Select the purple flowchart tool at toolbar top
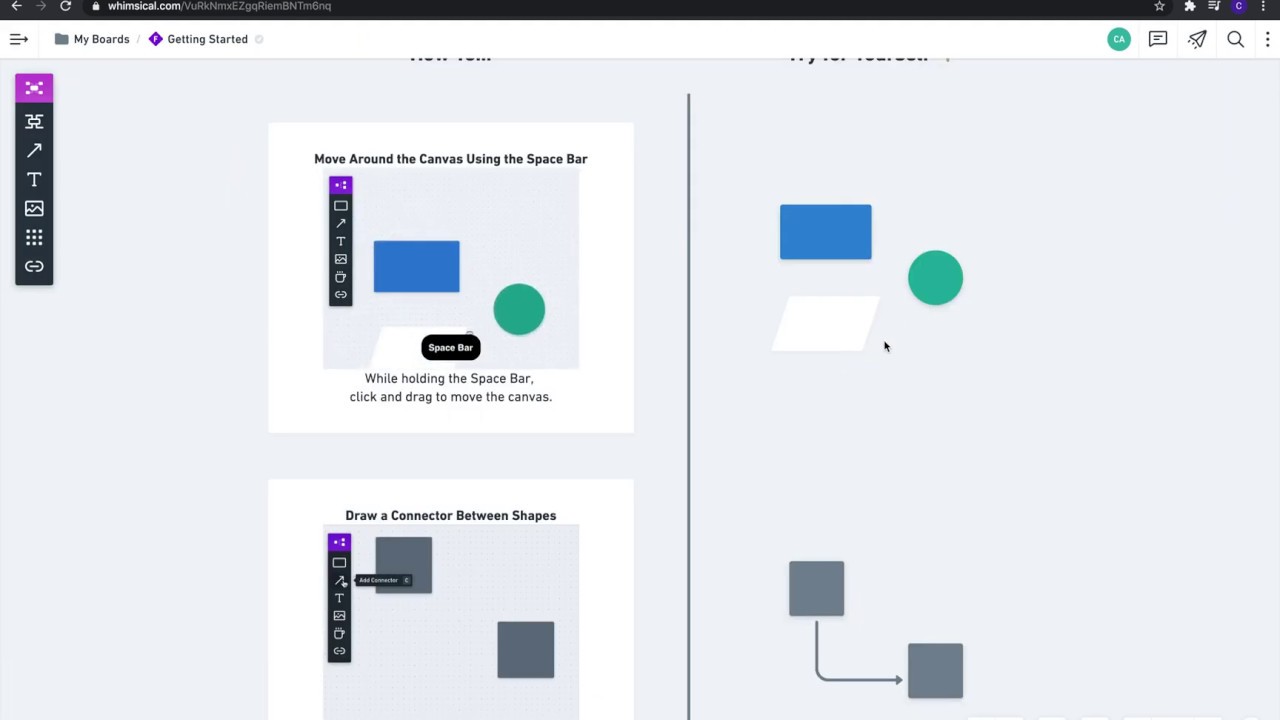 tap(34, 88)
